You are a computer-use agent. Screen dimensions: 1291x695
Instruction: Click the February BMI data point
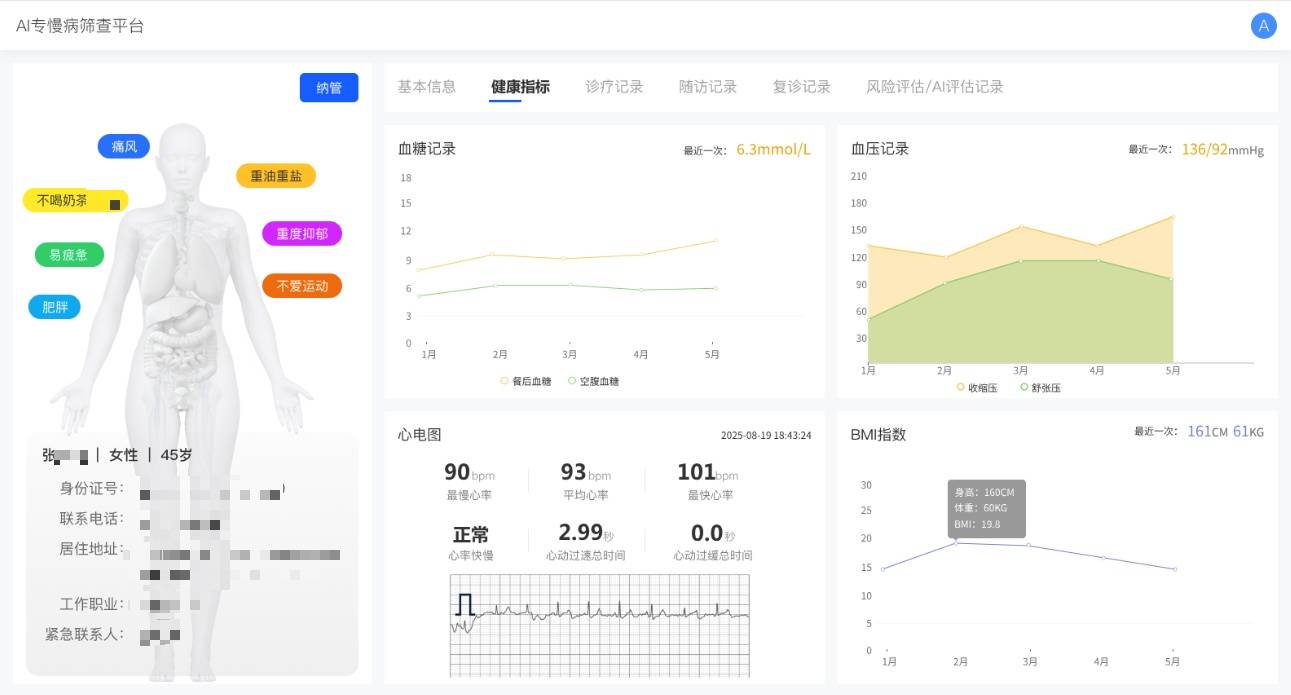[957, 542]
